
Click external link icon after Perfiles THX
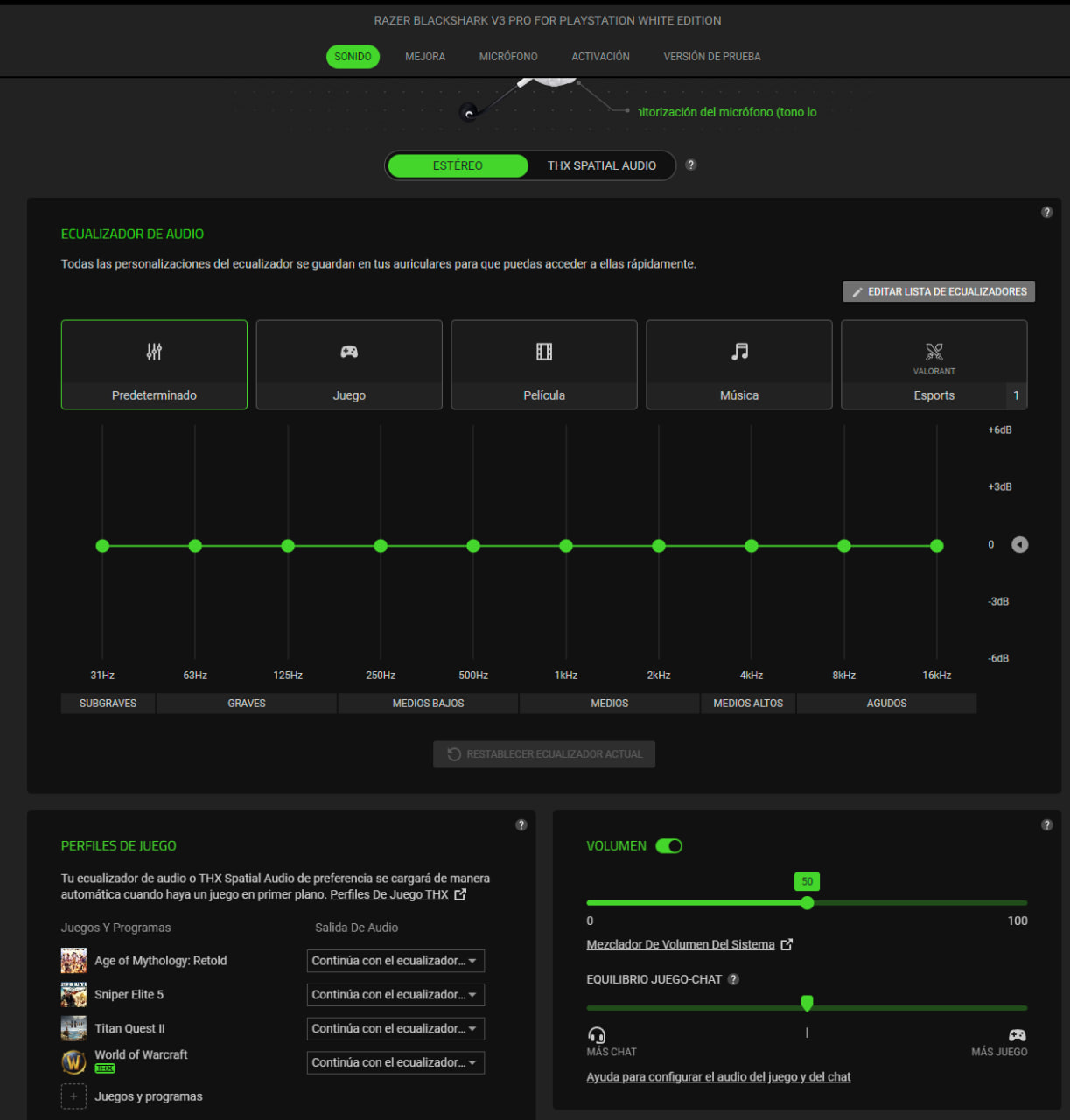[460, 894]
